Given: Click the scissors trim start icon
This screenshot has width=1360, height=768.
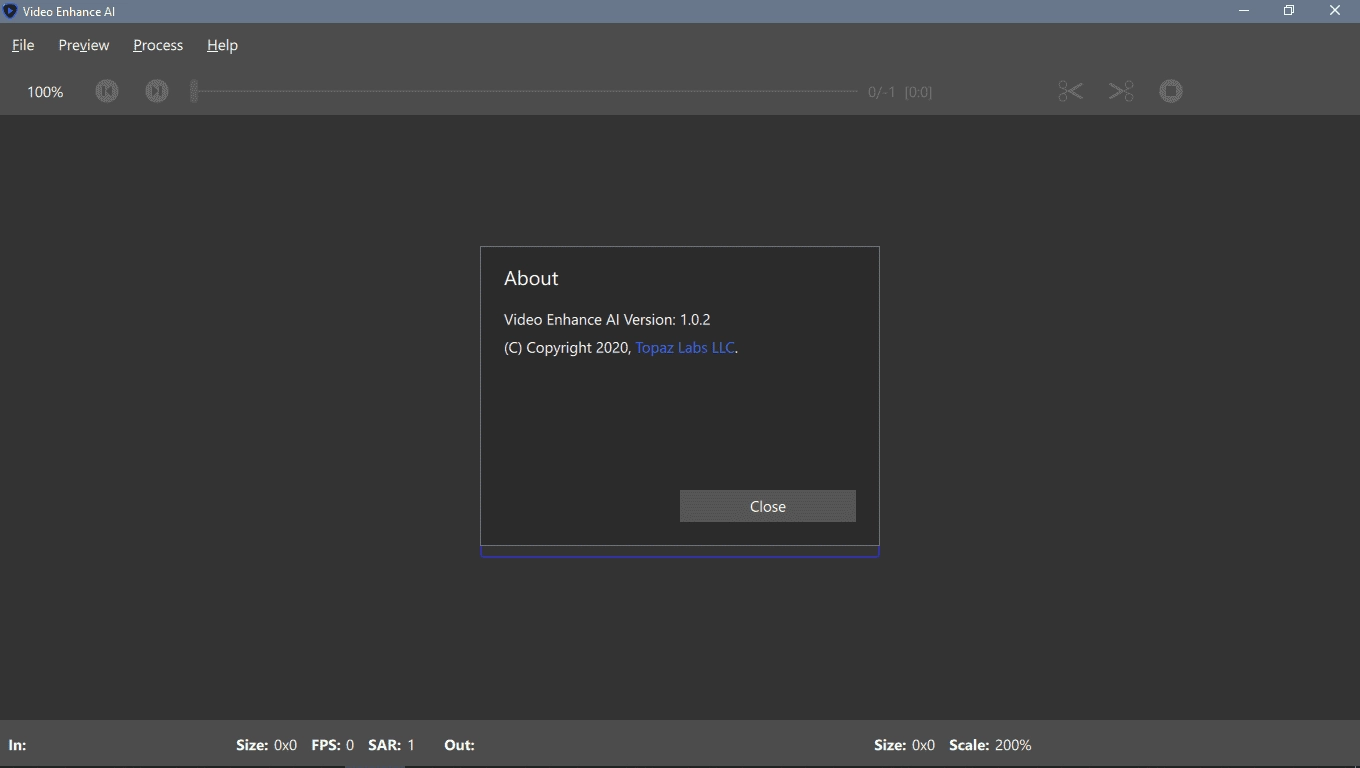Looking at the screenshot, I should click(x=1070, y=91).
